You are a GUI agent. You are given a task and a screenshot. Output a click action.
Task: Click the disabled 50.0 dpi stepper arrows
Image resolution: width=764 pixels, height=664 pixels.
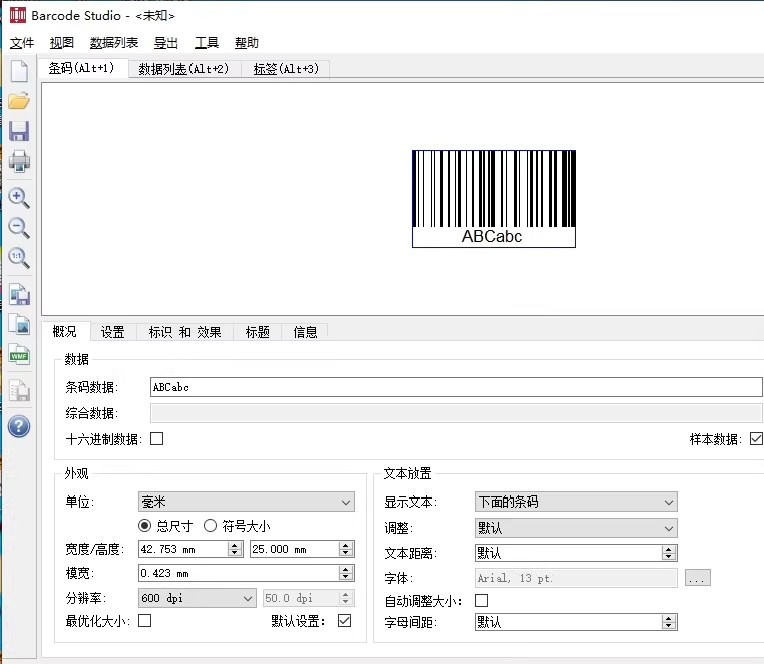click(346, 598)
